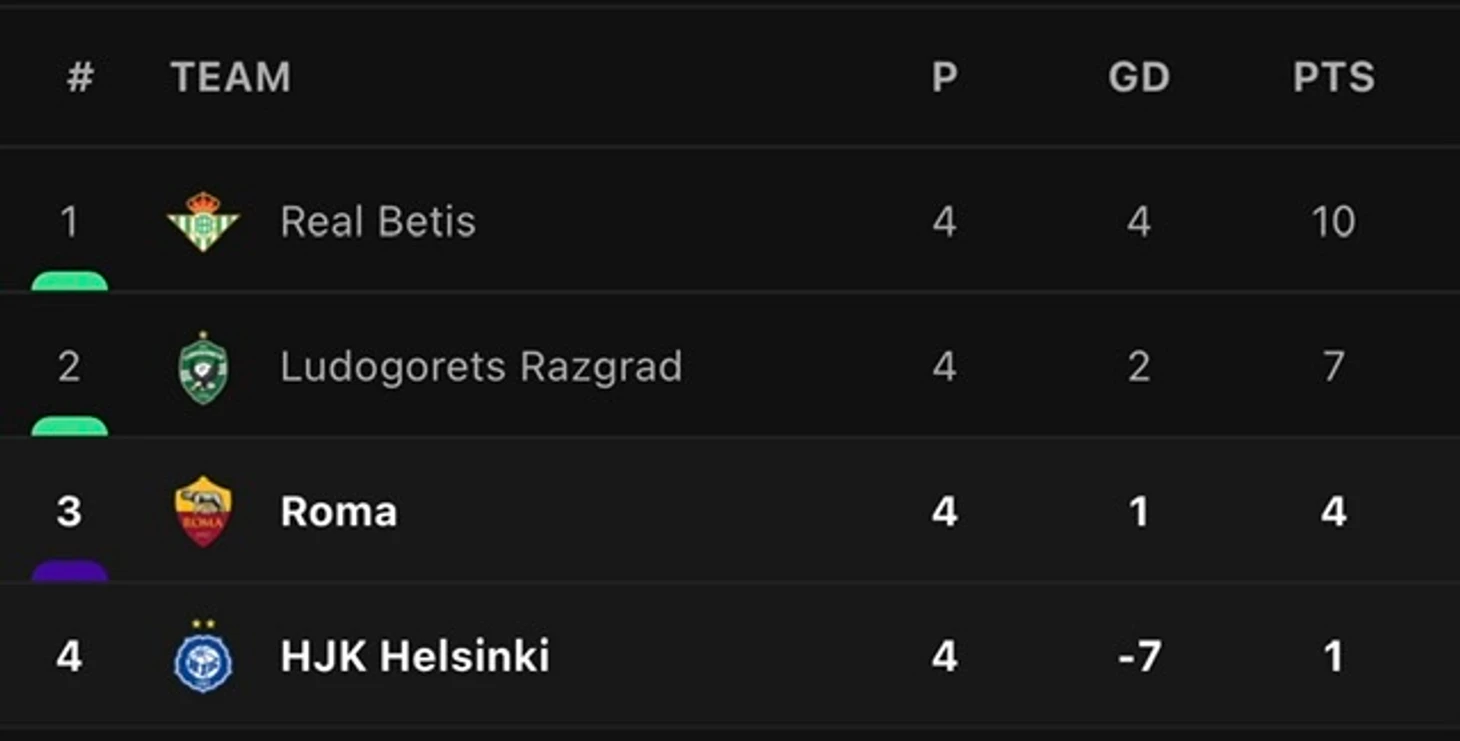Viewport: 1460px width, 741px height.
Task: Click Ludogorets Razgrad points value 7
Action: 1333,367
